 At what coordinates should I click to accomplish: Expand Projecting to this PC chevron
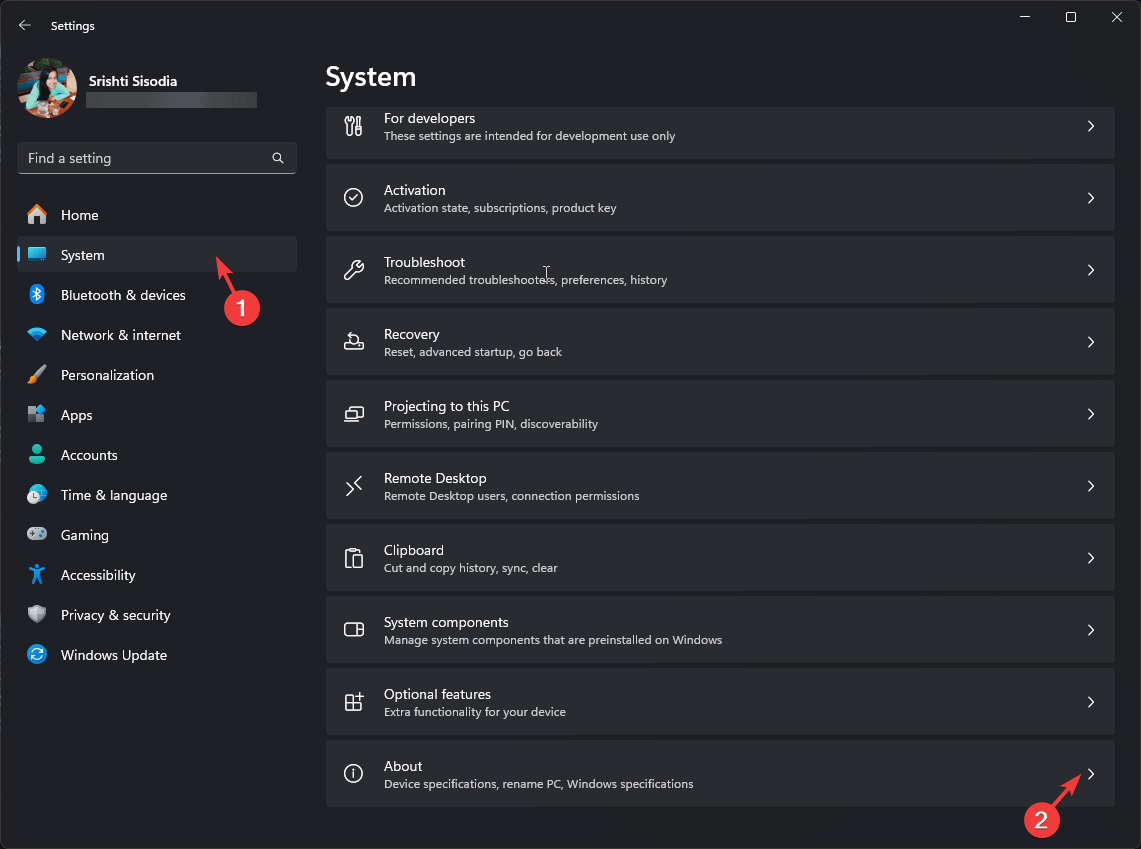point(1091,414)
